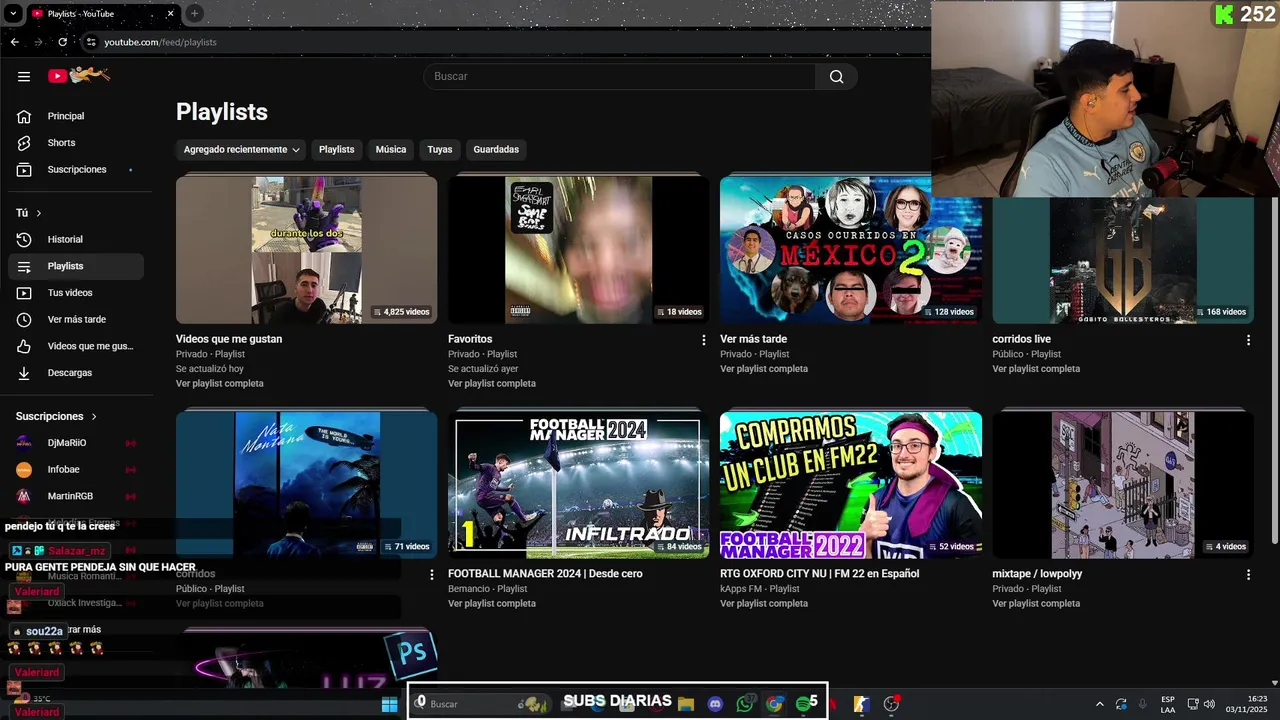Open Shorts from the sidebar
This screenshot has width=1280, height=720.
tap(76, 143)
